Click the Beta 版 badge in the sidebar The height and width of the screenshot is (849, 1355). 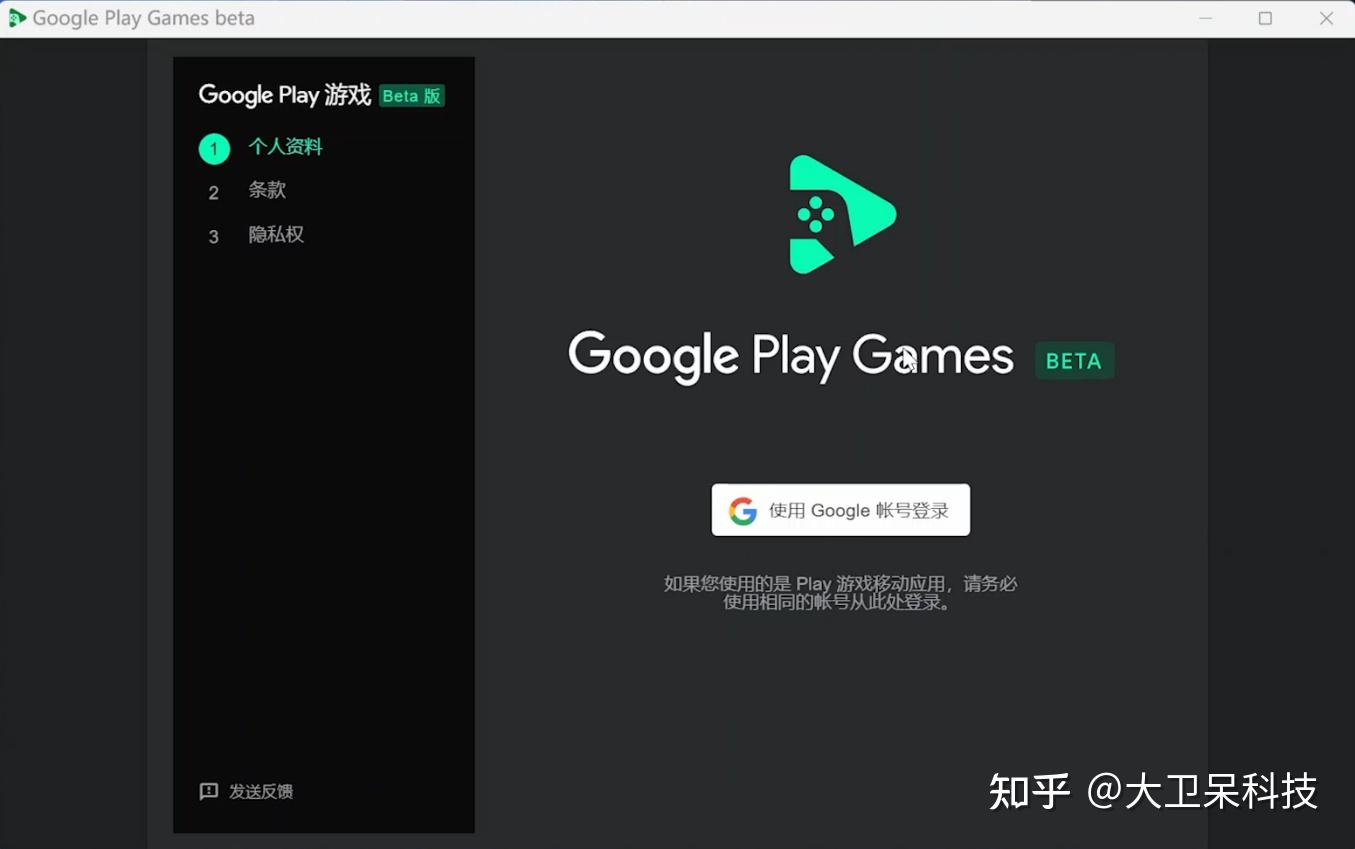pos(412,96)
